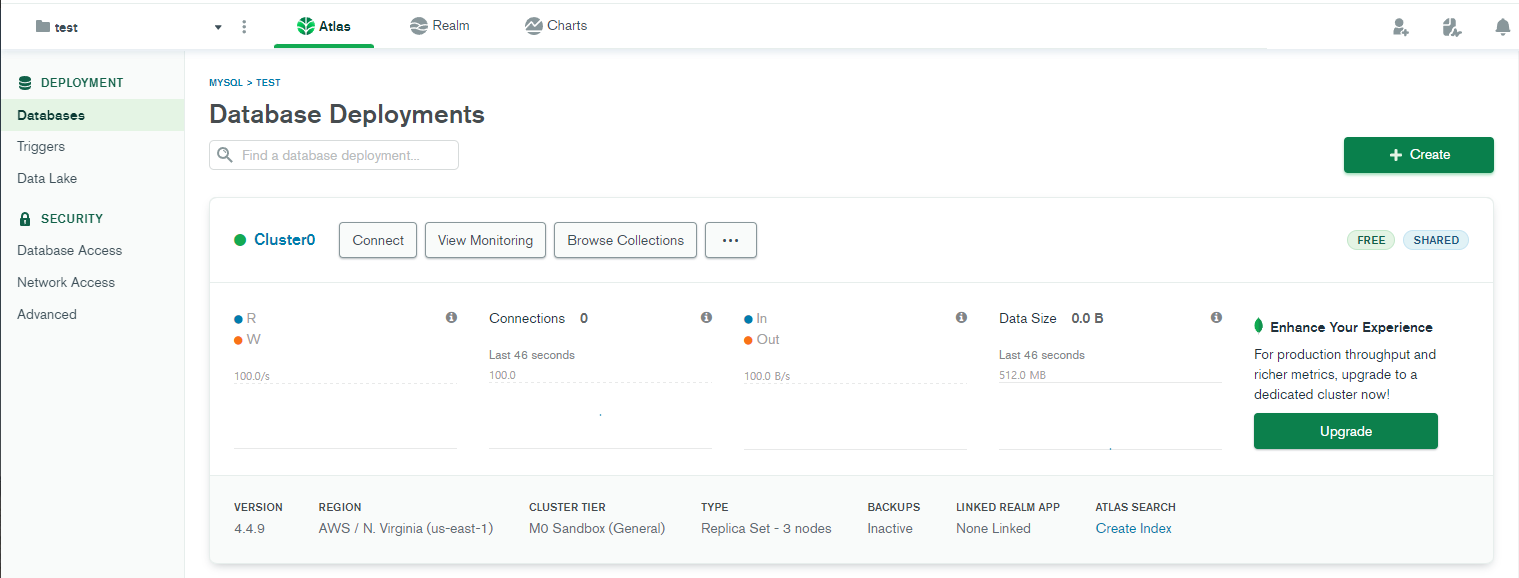The image size is (1519, 578).
Task: Click the magnifier icon in the search box
Action: coord(225,155)
